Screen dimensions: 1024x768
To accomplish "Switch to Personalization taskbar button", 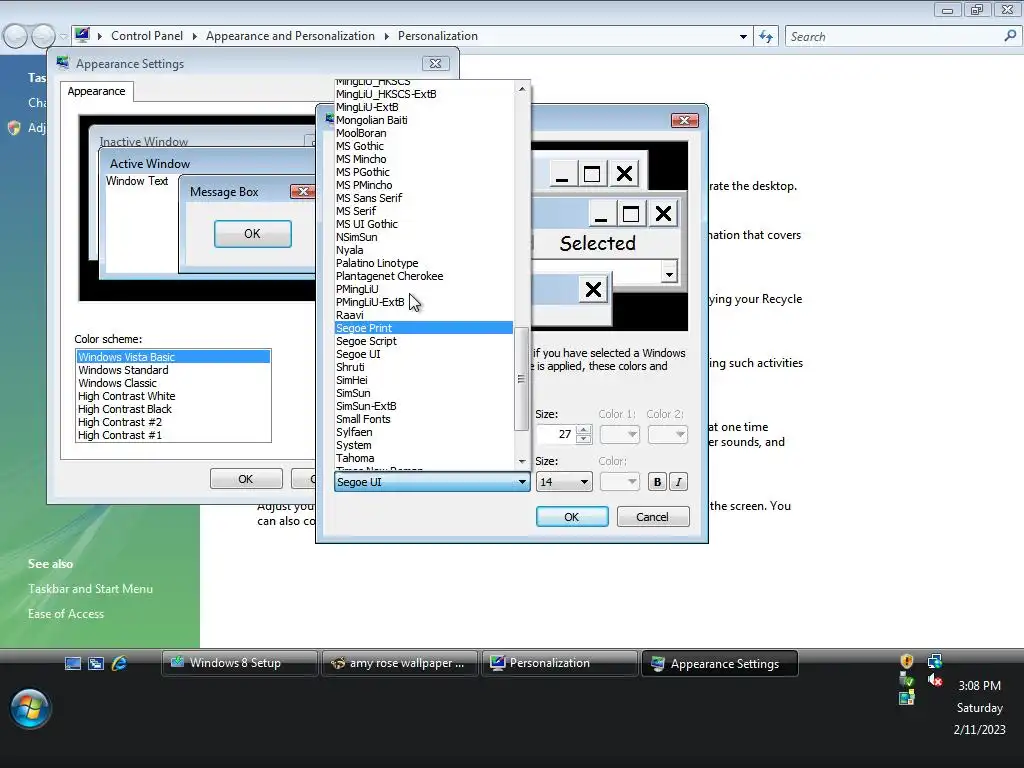I will click(x=560, y=664).
